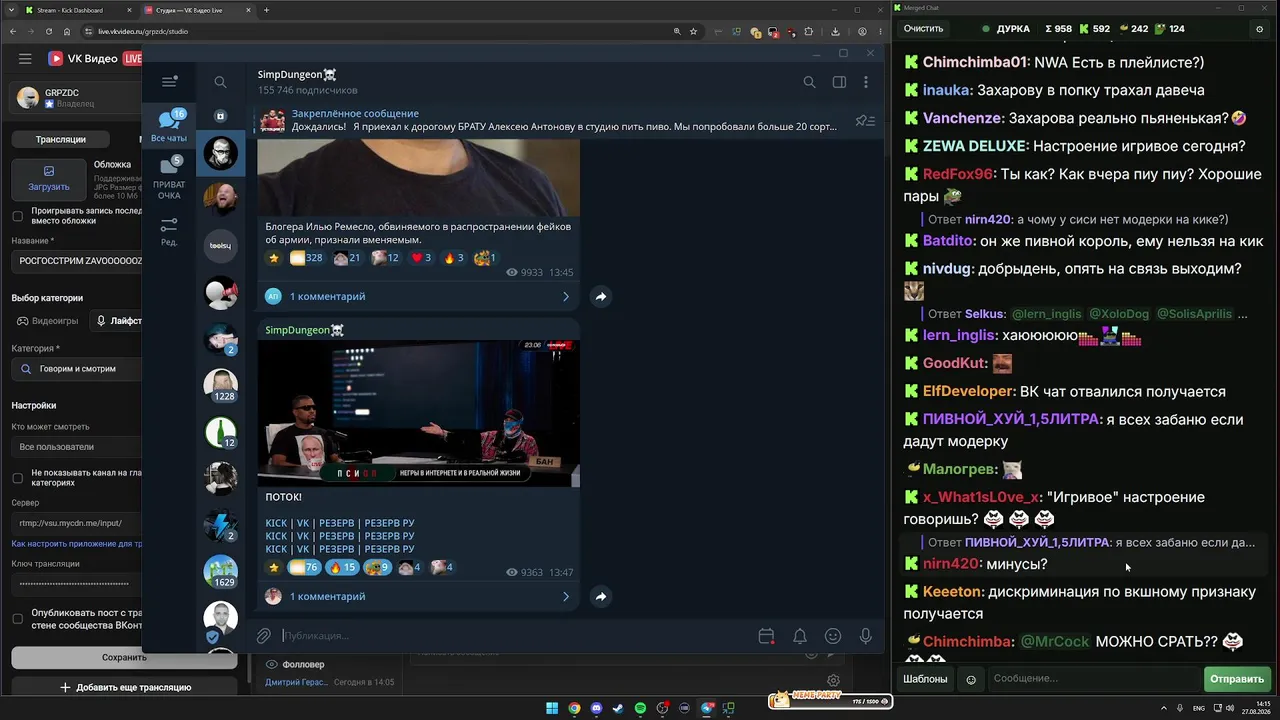This screenshot has height=720, width=1280.
Task: Click the Очистить button in Merged Chat
Action: (923, 29)
